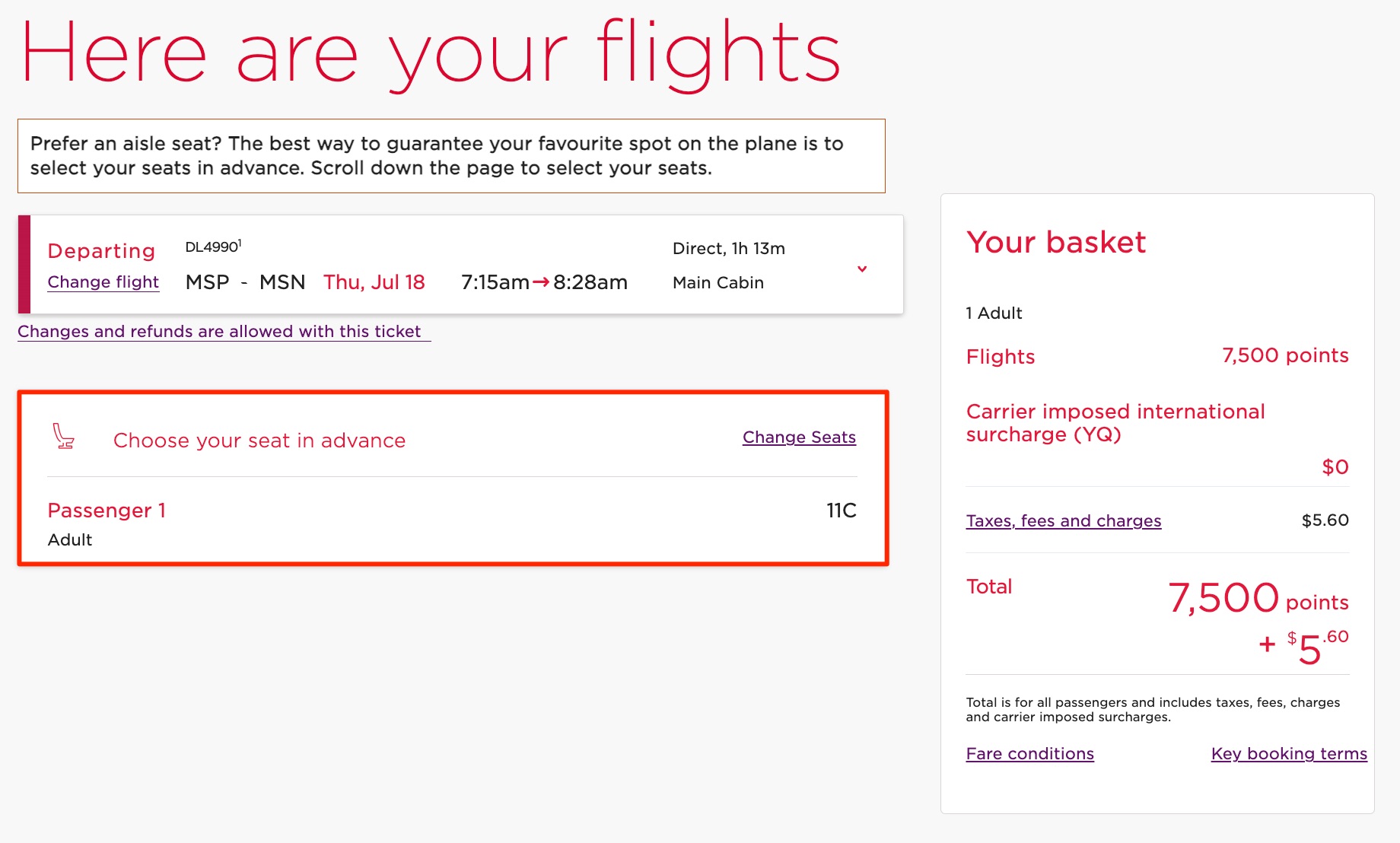Click the MSN airport code

point(282,282)
